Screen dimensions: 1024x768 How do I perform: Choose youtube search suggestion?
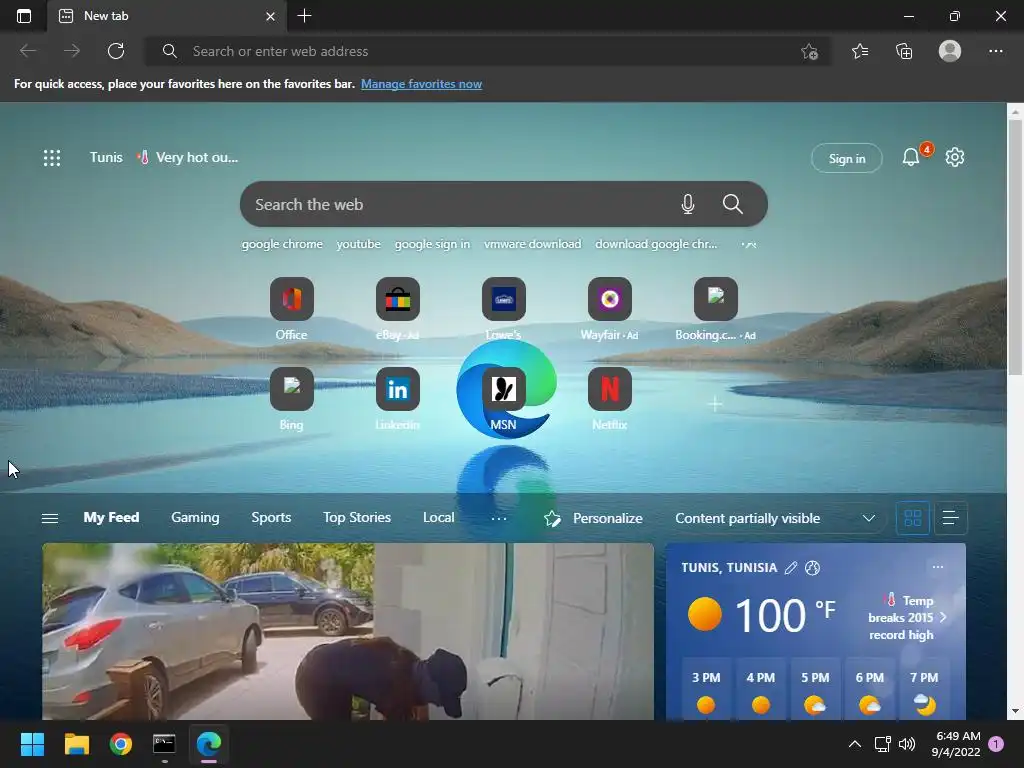(359, 244)
